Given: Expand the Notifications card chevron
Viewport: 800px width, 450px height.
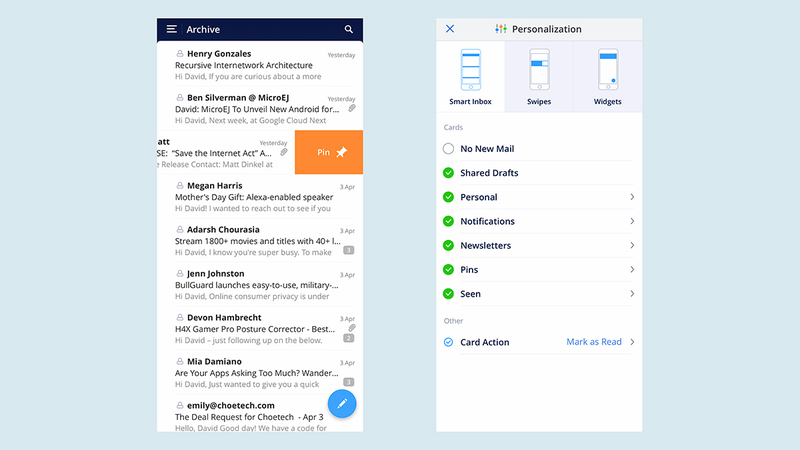Looking at the screenshot, I should (x=632, y=221).
